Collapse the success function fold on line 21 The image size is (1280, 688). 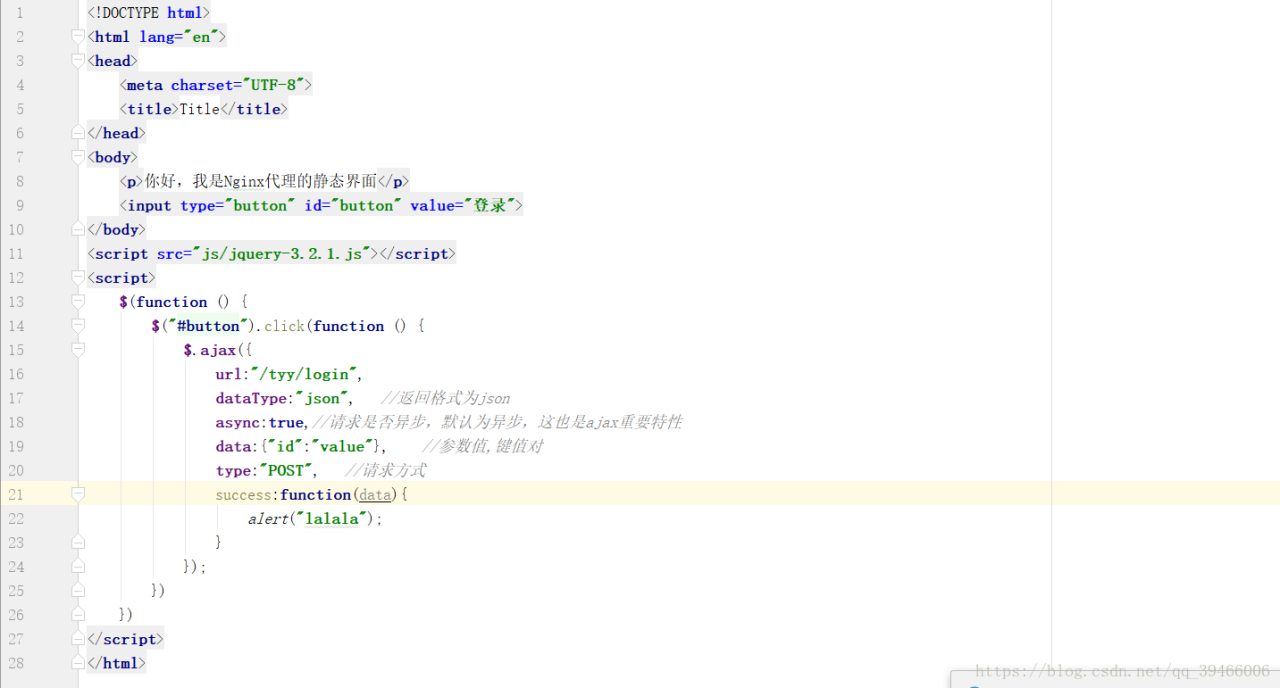pos(78,494)
